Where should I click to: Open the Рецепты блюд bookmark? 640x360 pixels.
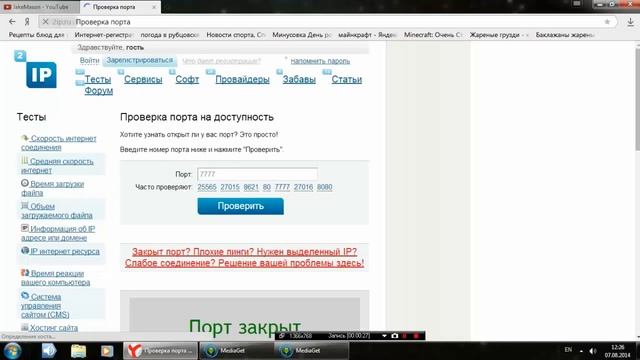point(36,35)
